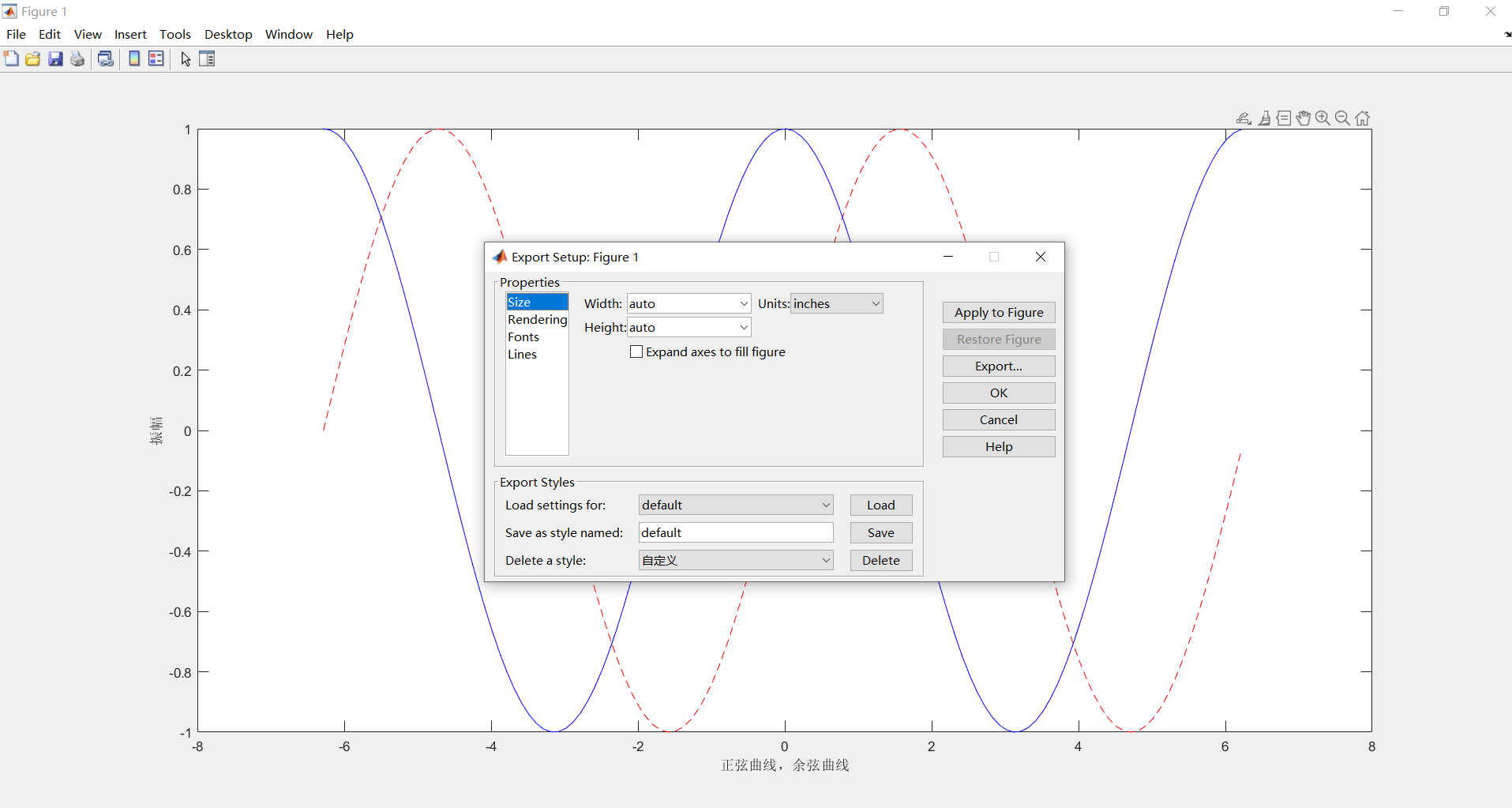Open the Property Inspector icon
This screenshot has height=808, width=1512.
[x=206, y=58]
